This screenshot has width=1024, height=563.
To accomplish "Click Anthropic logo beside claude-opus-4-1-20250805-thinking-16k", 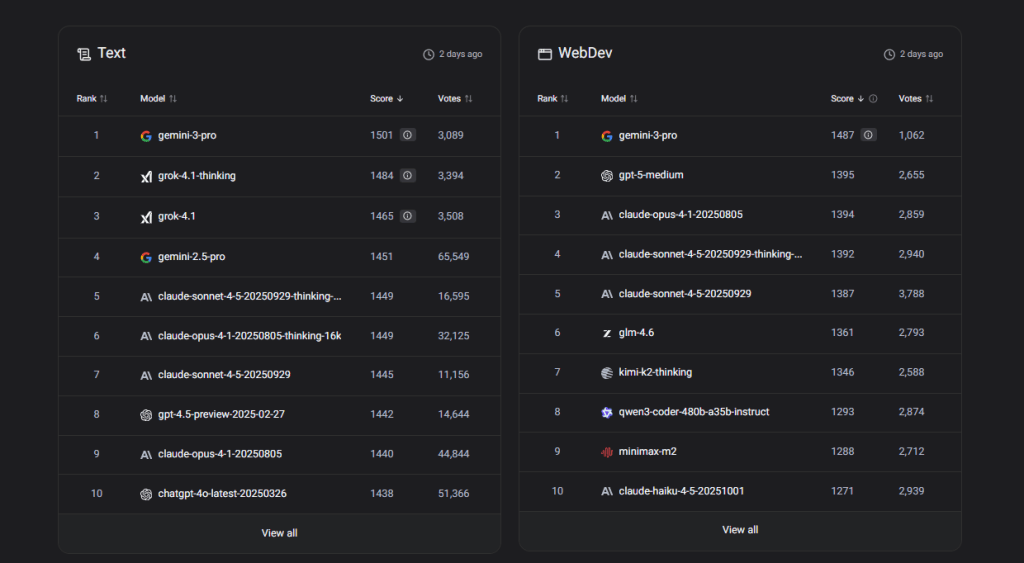I will 146,336.
